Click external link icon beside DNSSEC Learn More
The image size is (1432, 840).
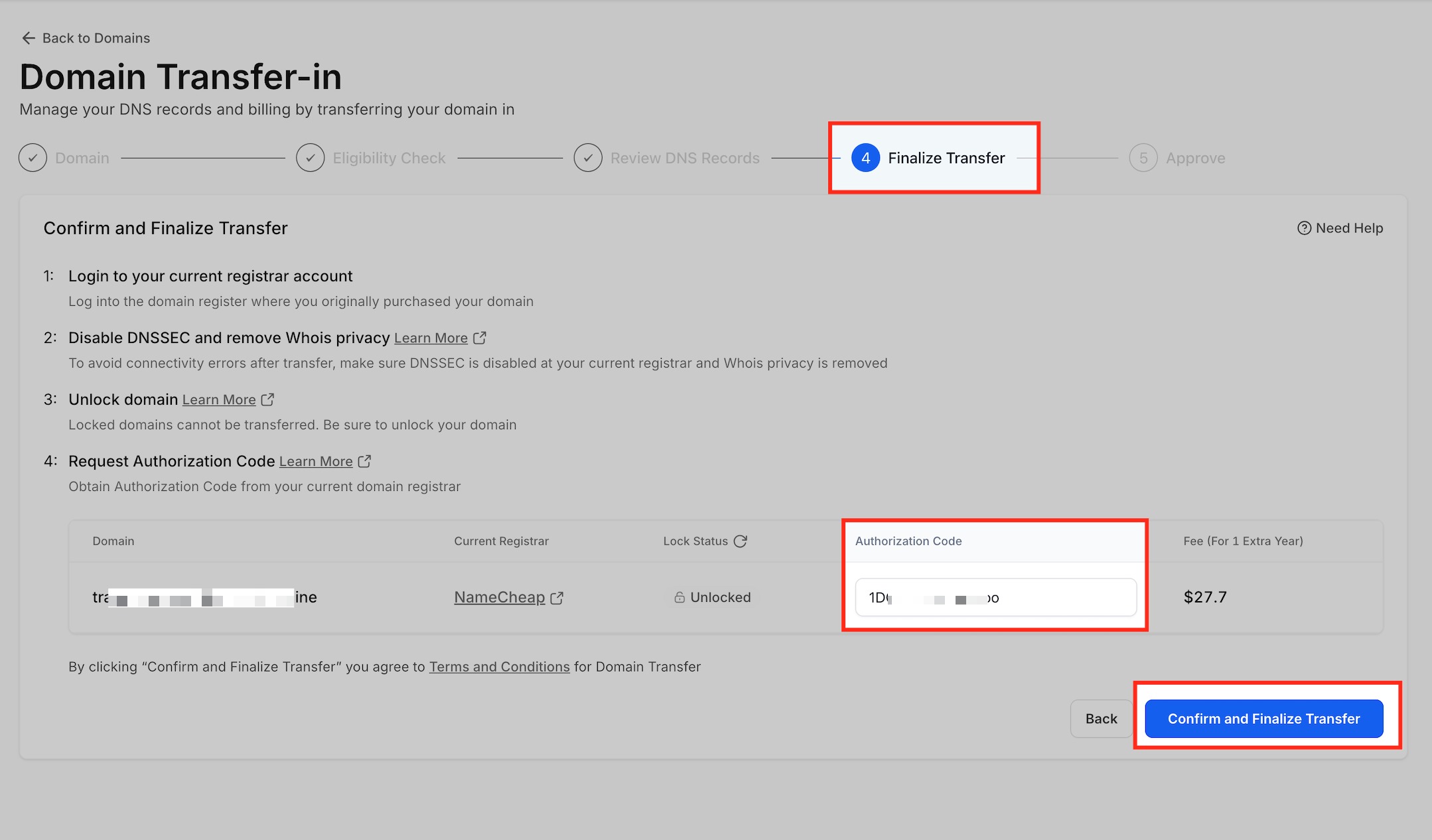click(x=480, y=338)
